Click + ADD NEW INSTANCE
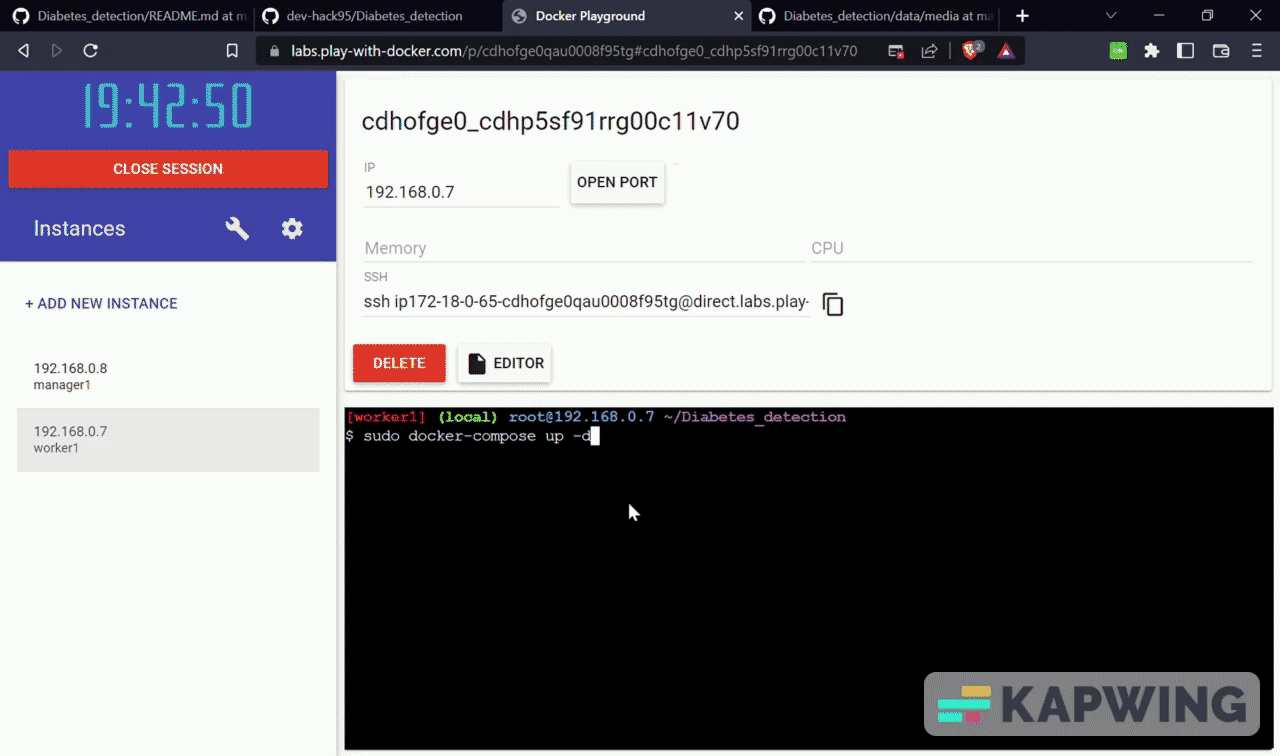 101,303
